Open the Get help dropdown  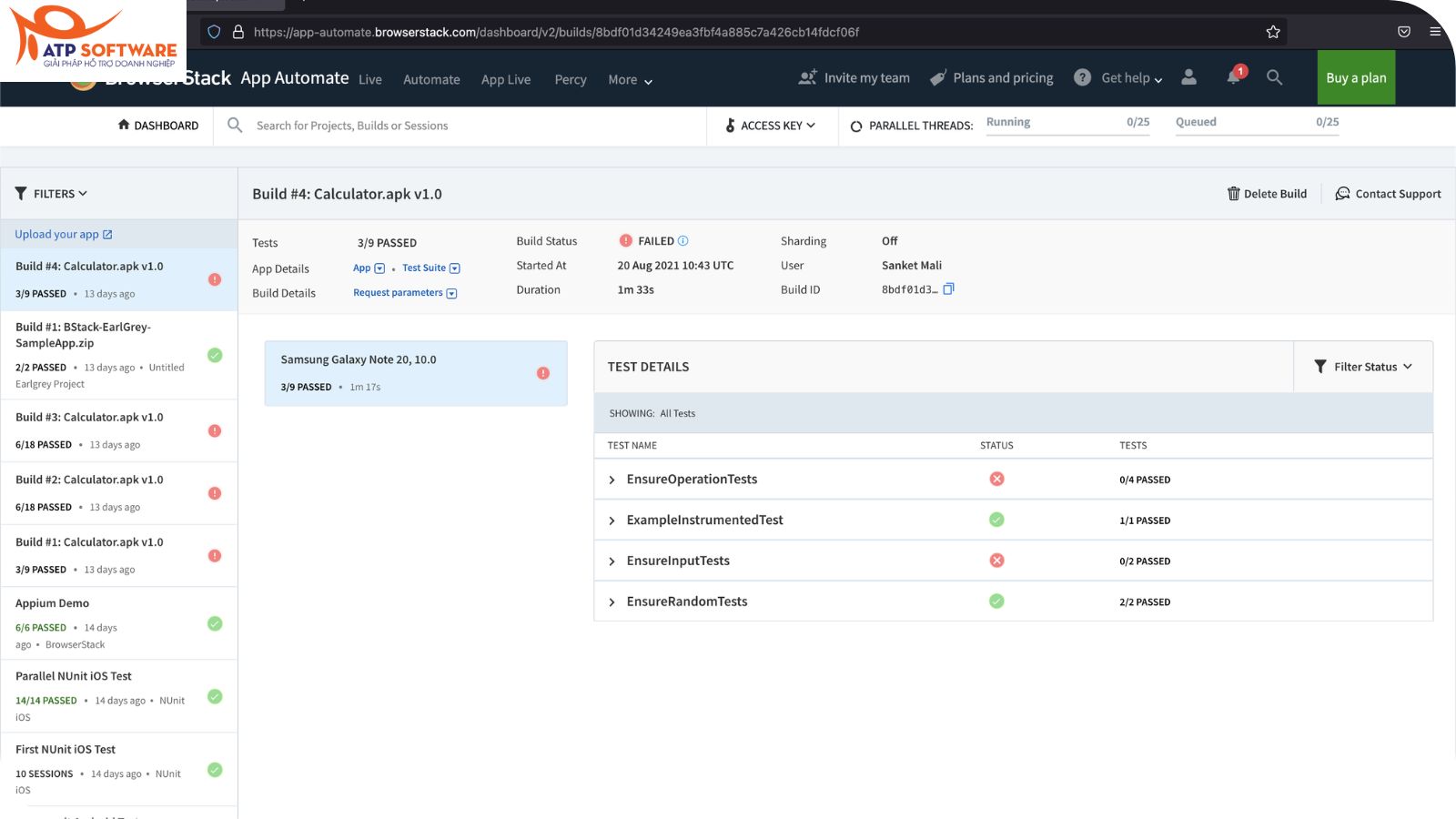pyautogui.click(x=1132, y=78)
